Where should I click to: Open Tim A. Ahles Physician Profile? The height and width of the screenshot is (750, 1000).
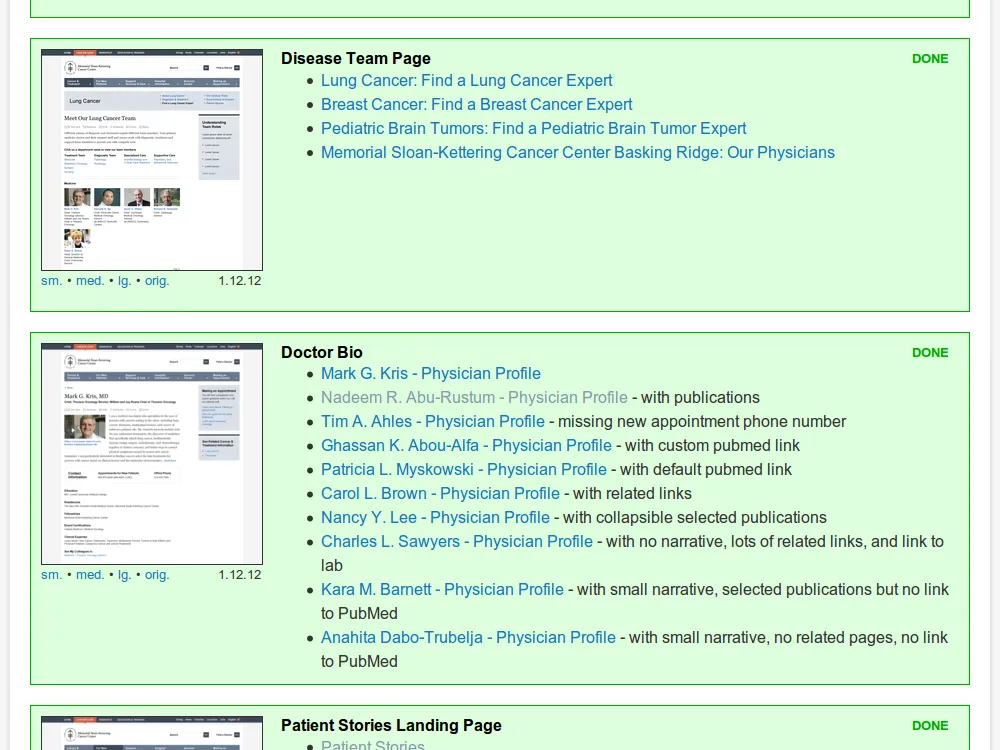pyautogui.click(x=432, y=422)
